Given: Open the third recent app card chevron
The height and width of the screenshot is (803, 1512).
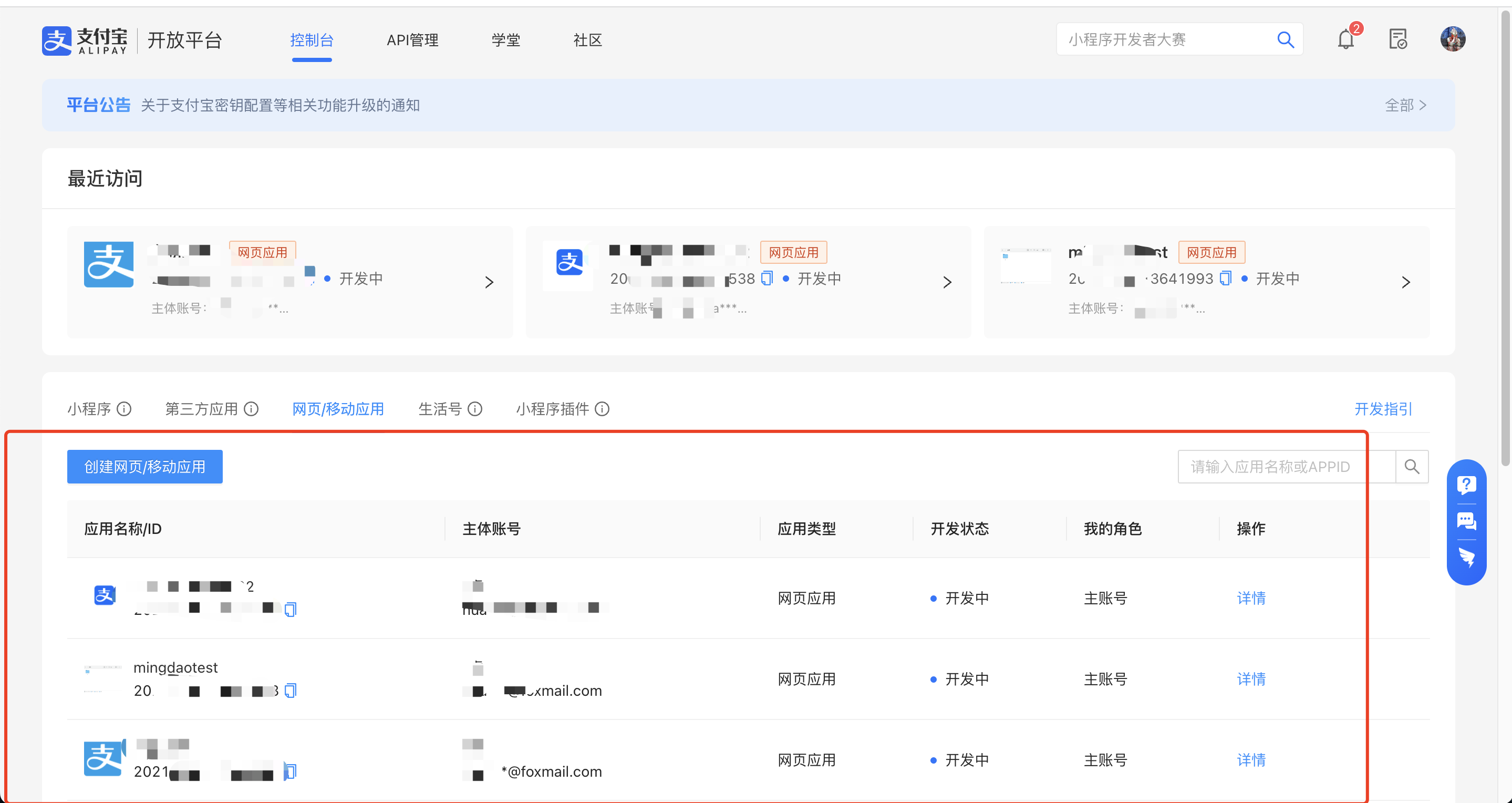Looking at the screenshot, I should click(1405, 282).
